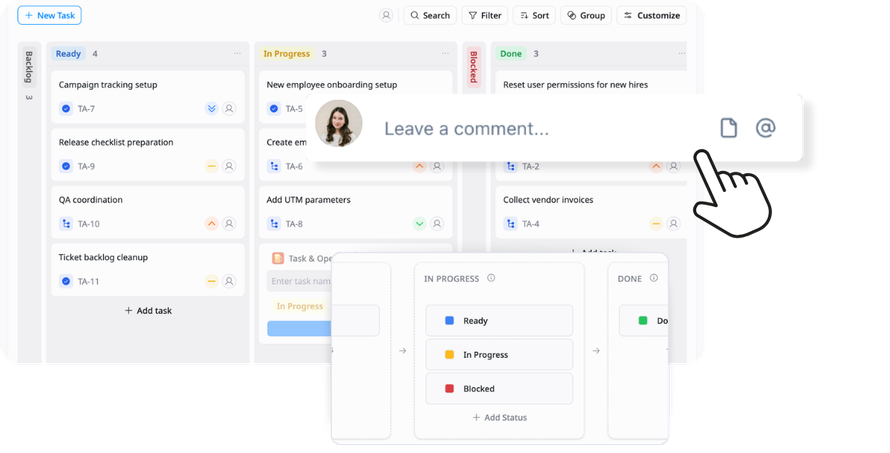Open the Search tool

coord(430,15)
